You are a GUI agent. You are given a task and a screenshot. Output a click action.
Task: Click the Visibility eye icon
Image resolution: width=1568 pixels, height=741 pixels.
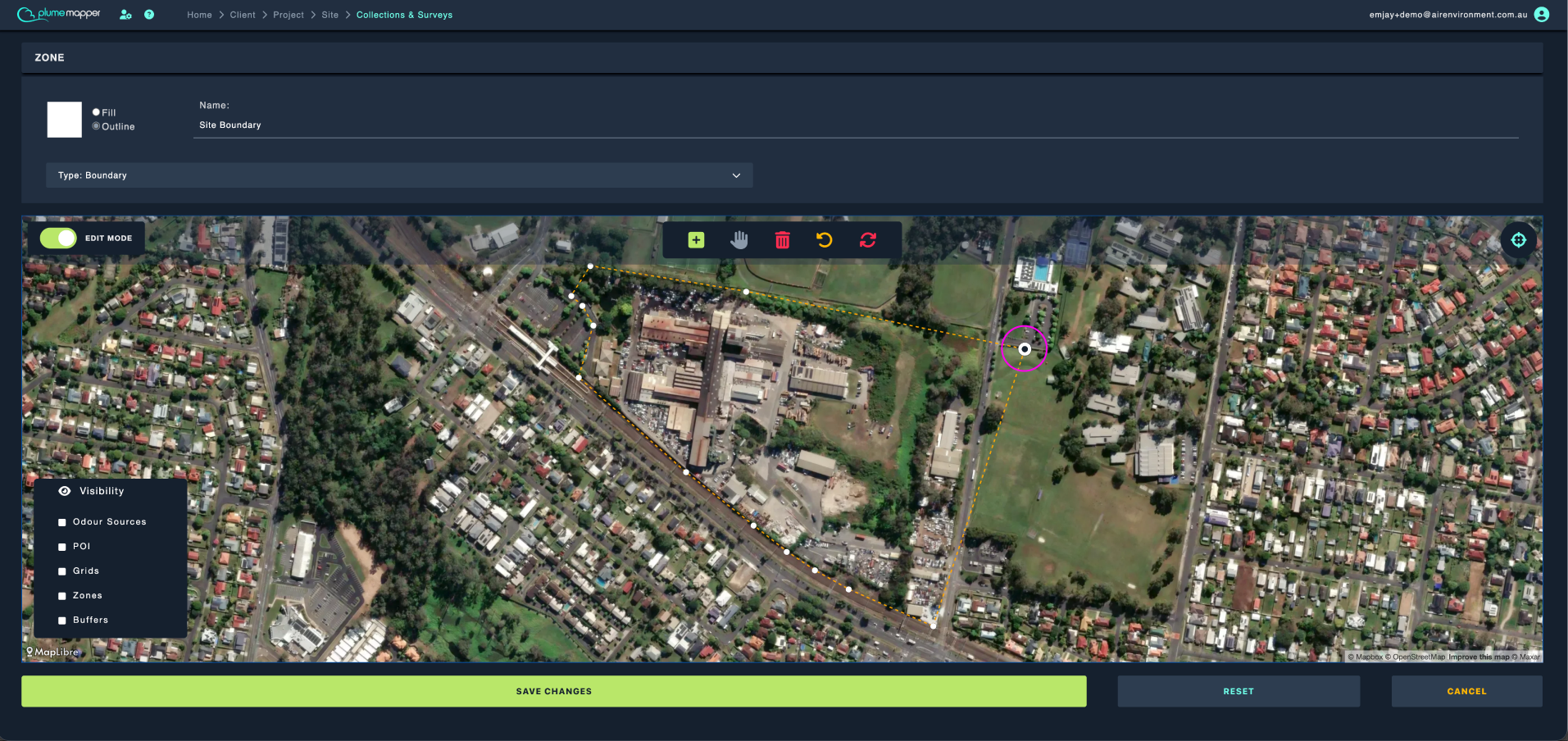[65, 491]
